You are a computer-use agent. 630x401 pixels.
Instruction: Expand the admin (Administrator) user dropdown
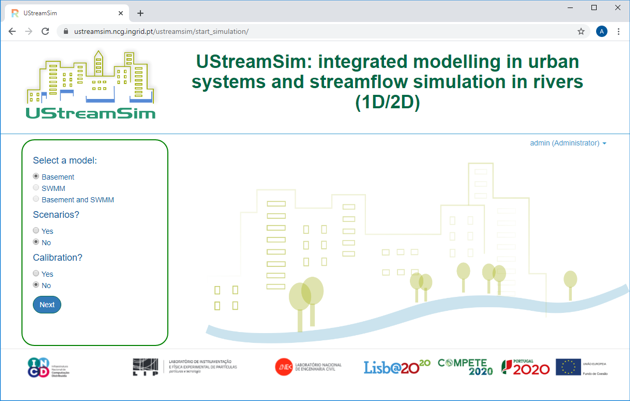click(568, 143)
